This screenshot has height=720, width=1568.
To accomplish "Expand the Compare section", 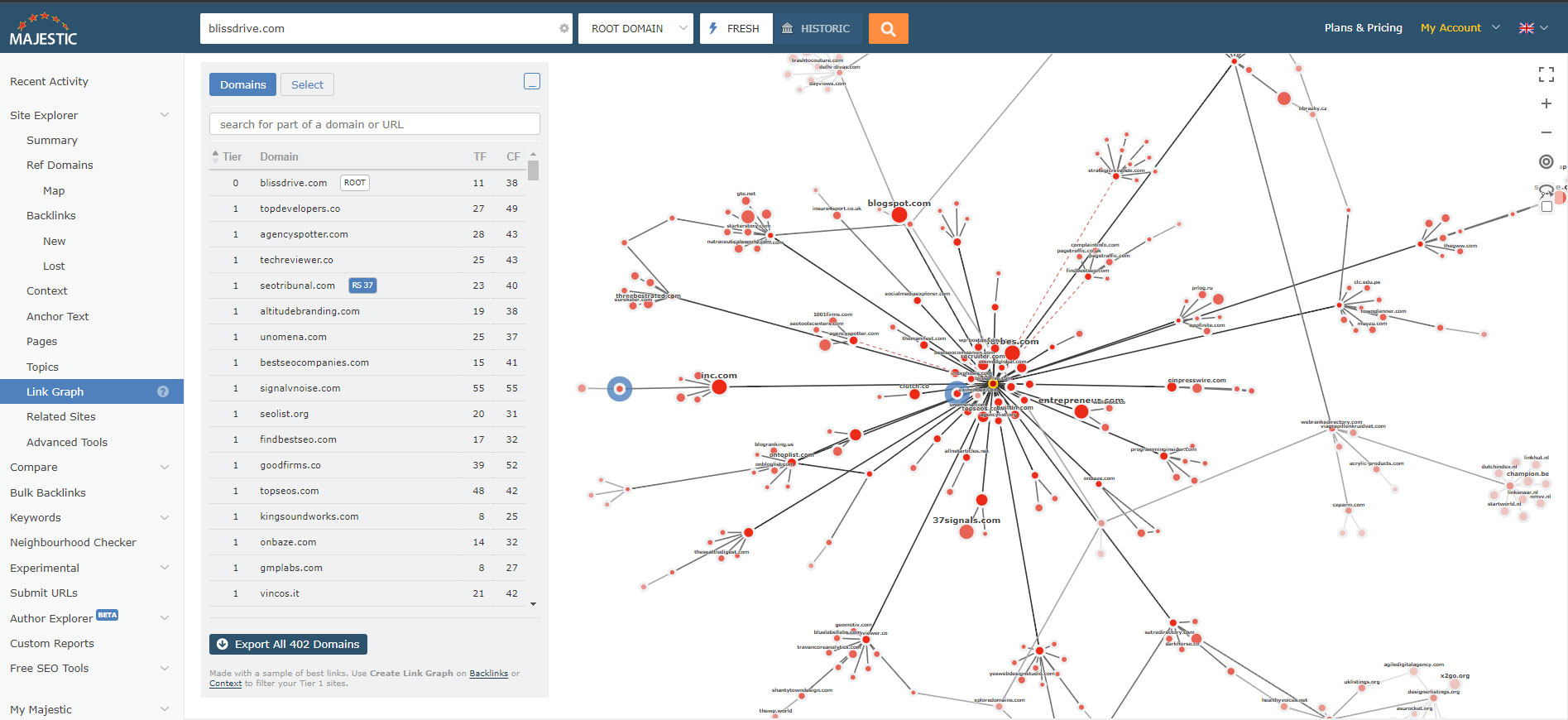I will coord(164,467).
